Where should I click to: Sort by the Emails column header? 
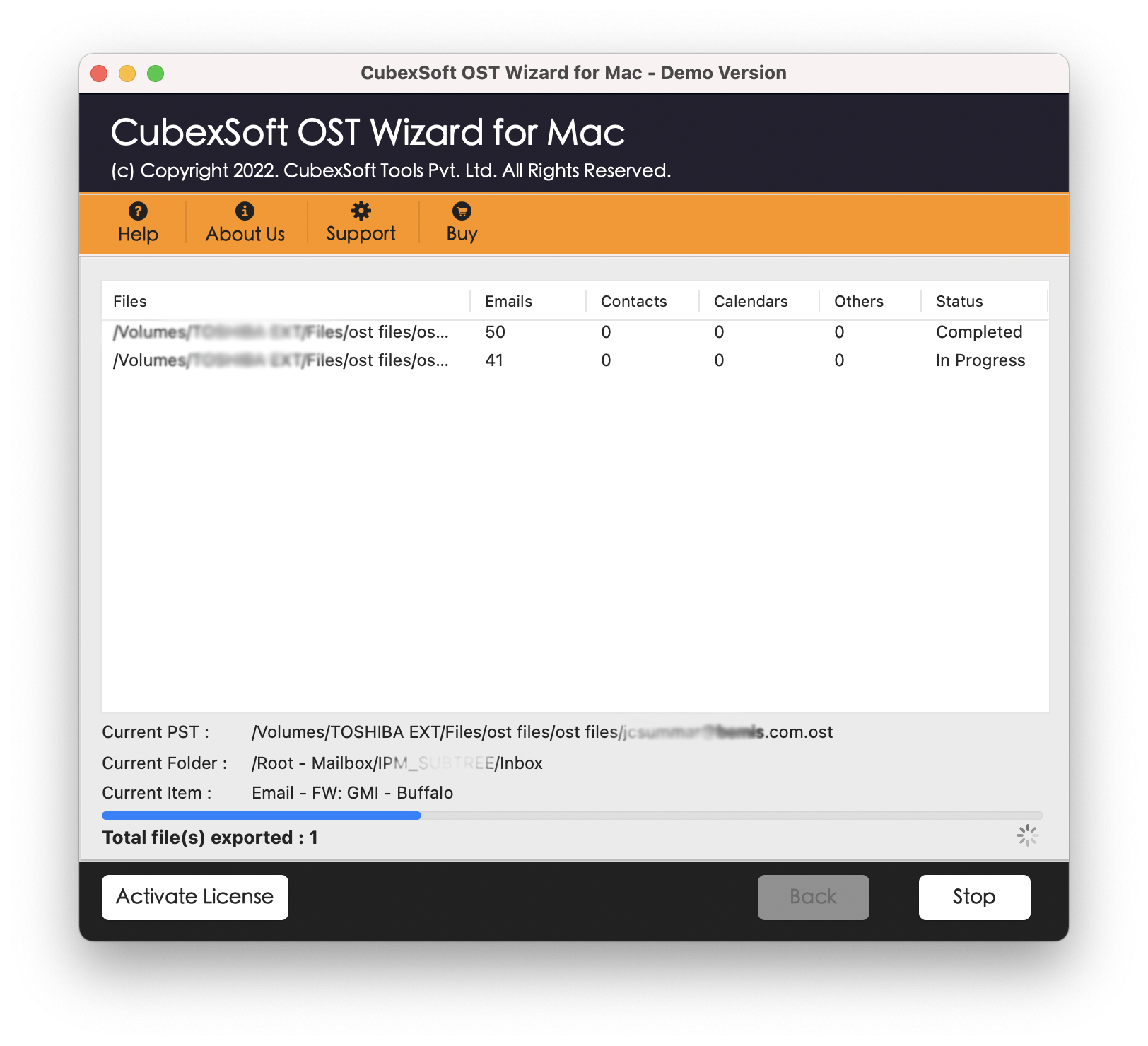[x=508, y=302]
